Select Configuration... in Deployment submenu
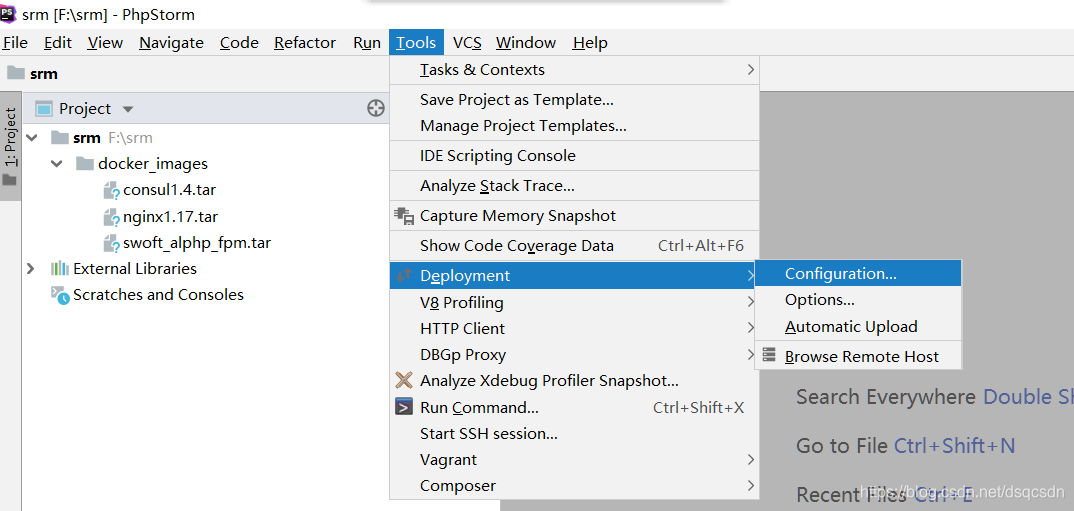Image resolution: width=1074 pixels, height=511 pixels. 858,273
